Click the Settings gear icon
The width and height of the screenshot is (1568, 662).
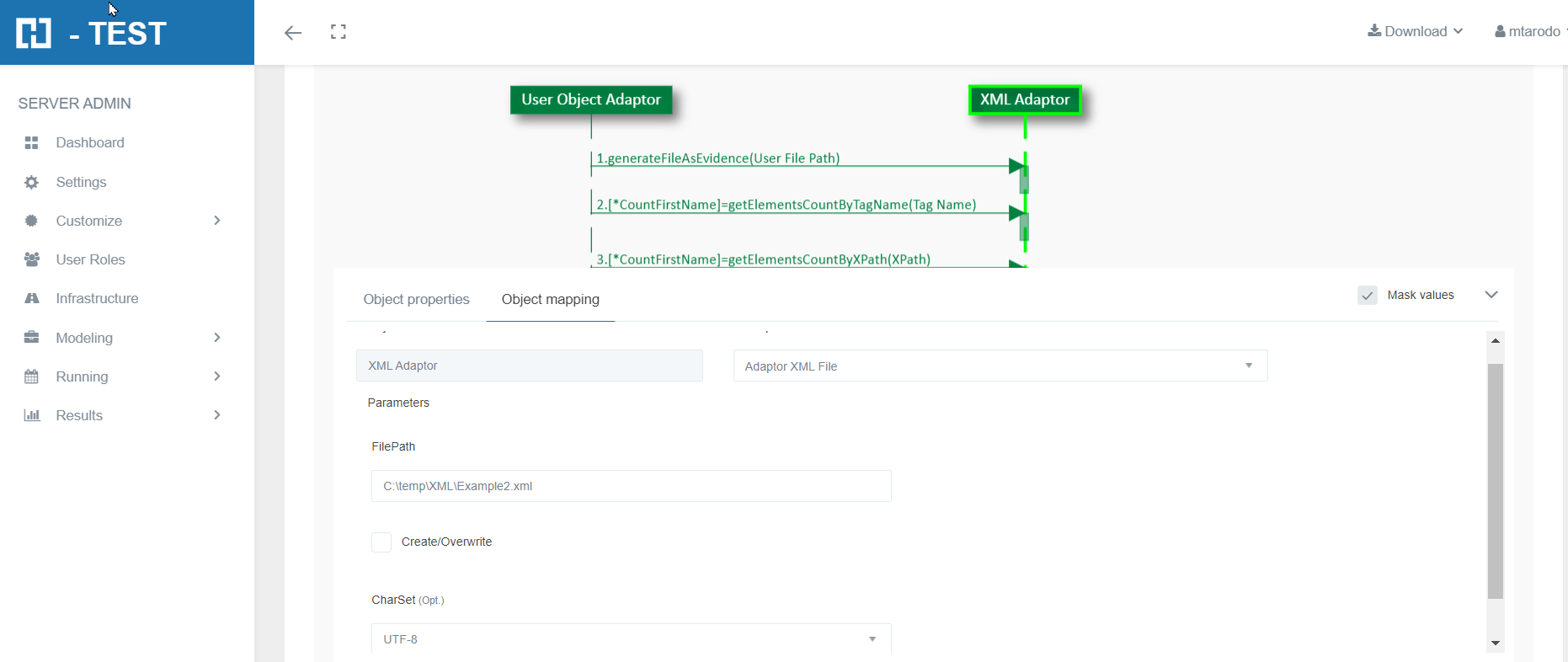click(x=32, y=182)
